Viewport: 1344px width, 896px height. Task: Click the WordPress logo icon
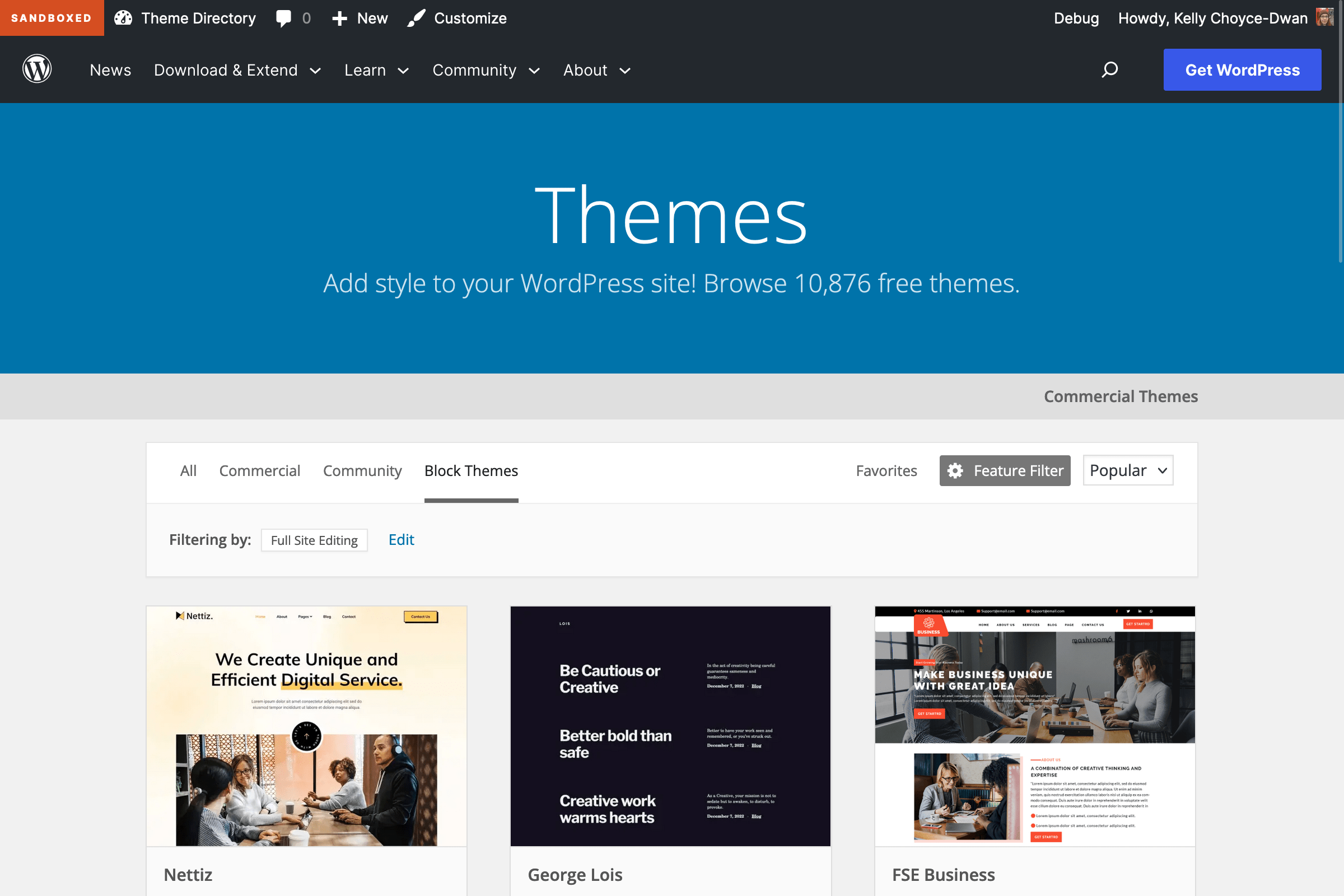[x=37, y=69]
